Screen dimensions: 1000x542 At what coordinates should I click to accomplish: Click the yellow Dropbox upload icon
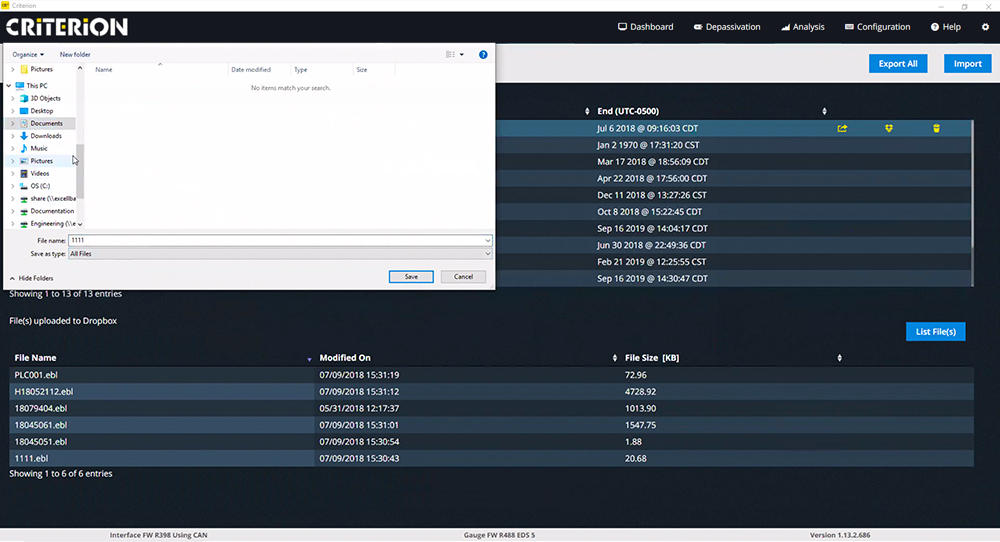[x=889, y=128]
